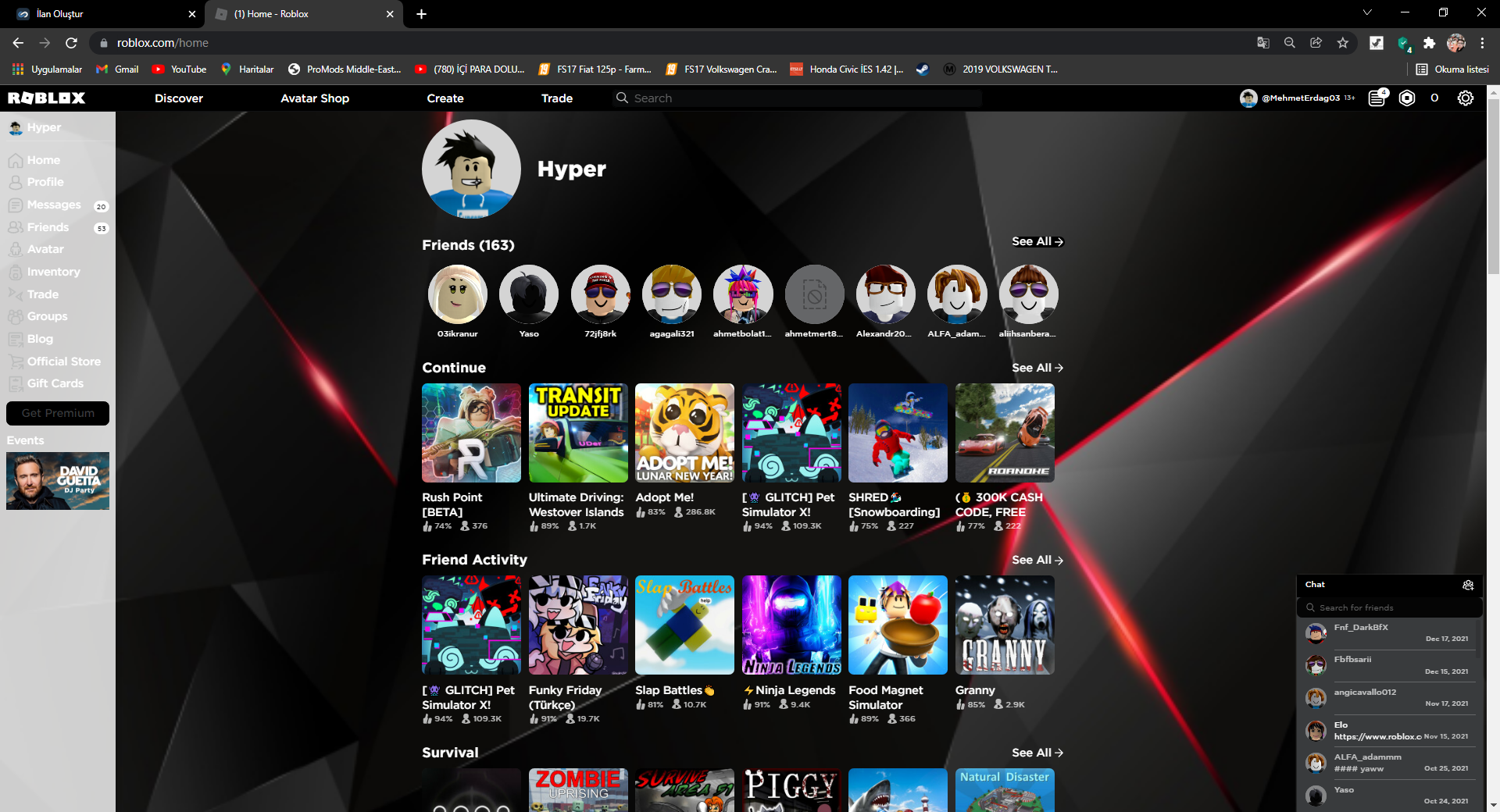
Task: Open the Rush Point game thumbnail
Action: click(x=471, y=433)
